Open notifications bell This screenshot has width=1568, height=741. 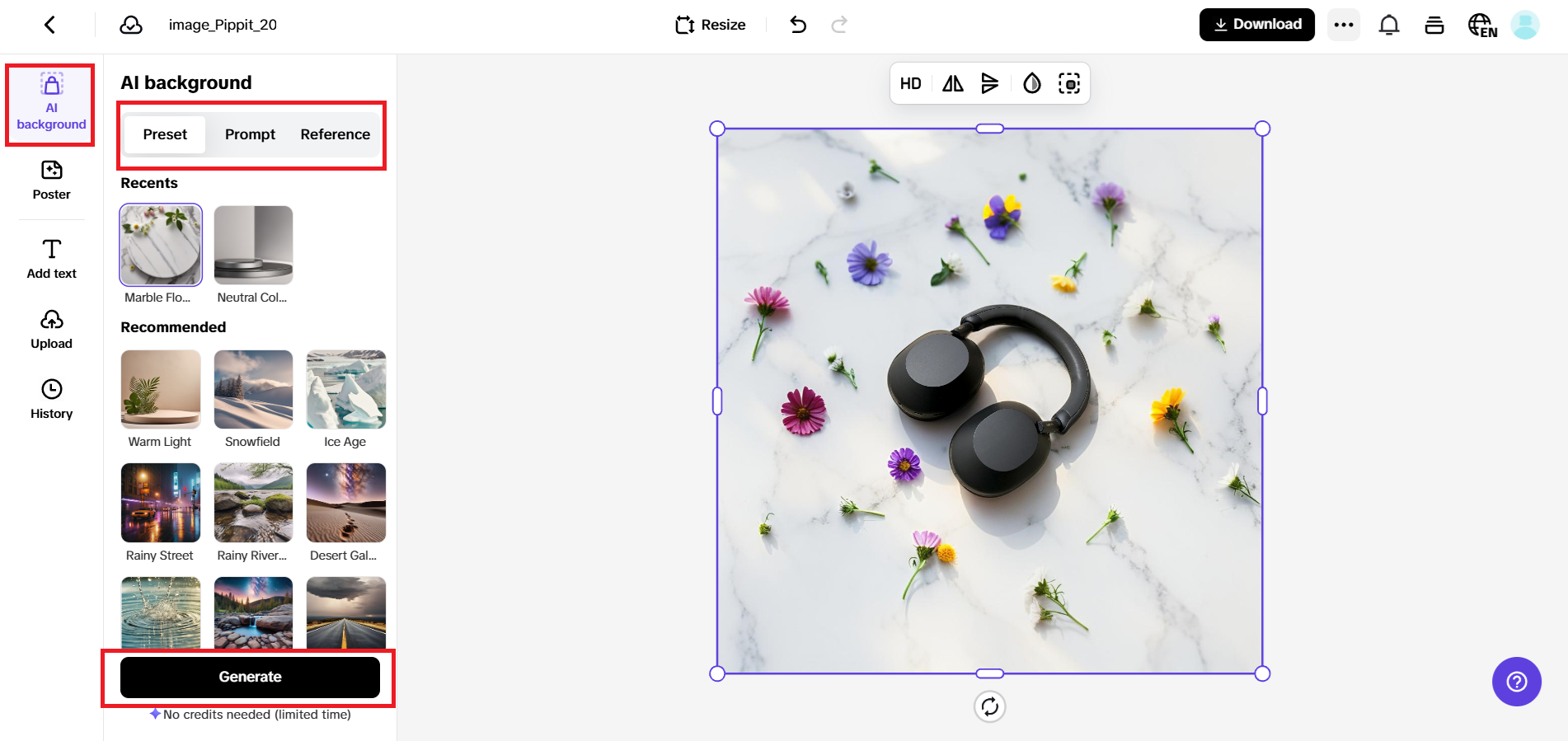point(1389,25)
